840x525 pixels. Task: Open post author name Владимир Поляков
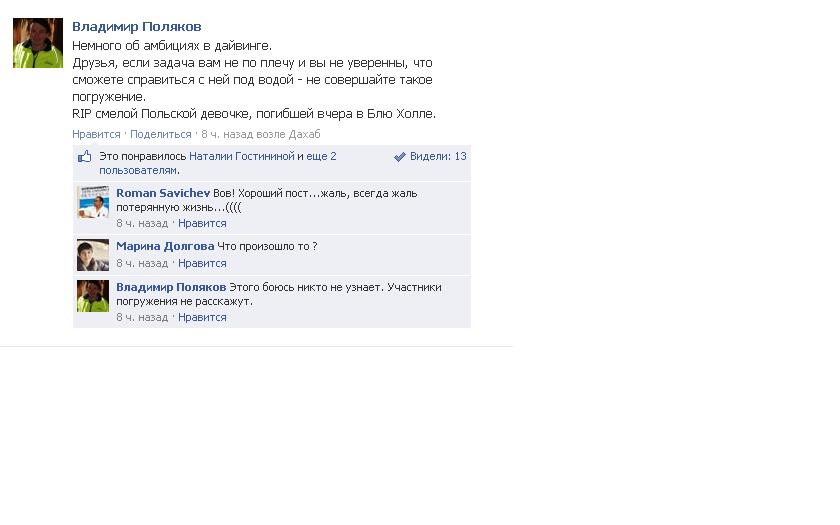click(x=137, y=26)
